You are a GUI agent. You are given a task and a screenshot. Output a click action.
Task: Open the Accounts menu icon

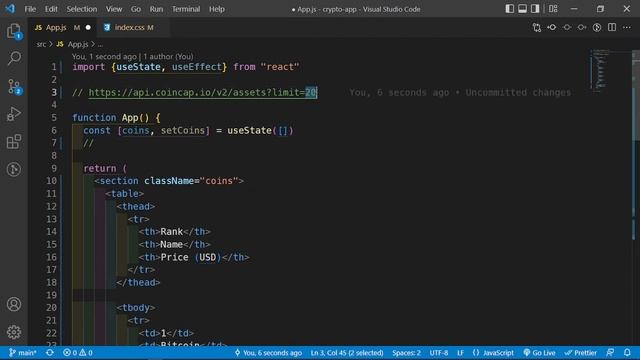pos(14,304)
